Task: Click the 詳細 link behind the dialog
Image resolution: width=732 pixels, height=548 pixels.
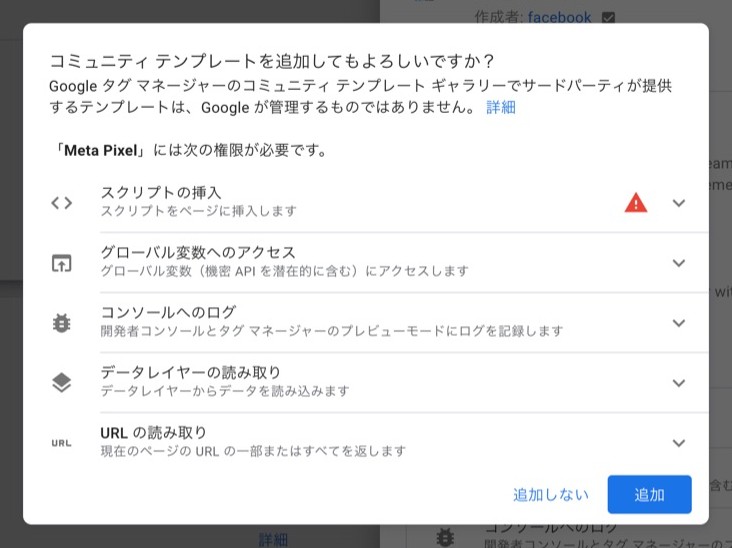Action: point(273,540)
